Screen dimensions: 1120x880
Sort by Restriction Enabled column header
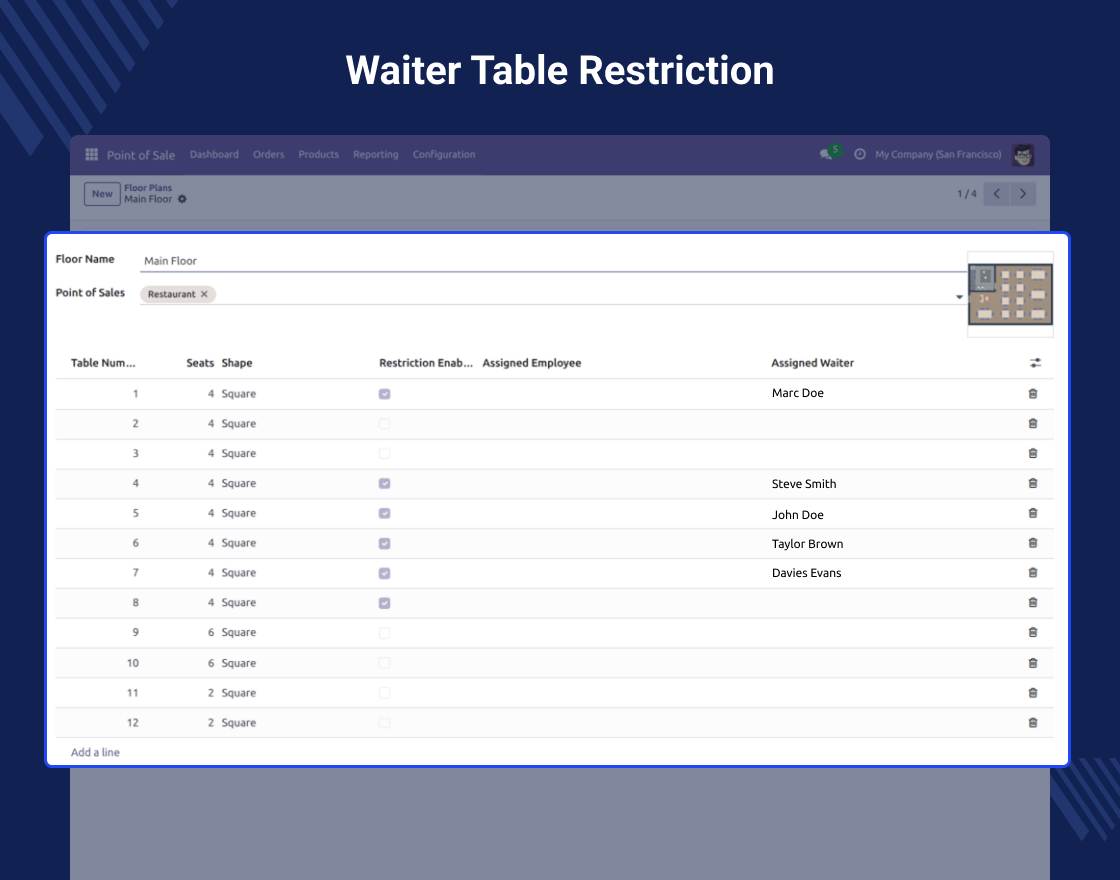426,363
